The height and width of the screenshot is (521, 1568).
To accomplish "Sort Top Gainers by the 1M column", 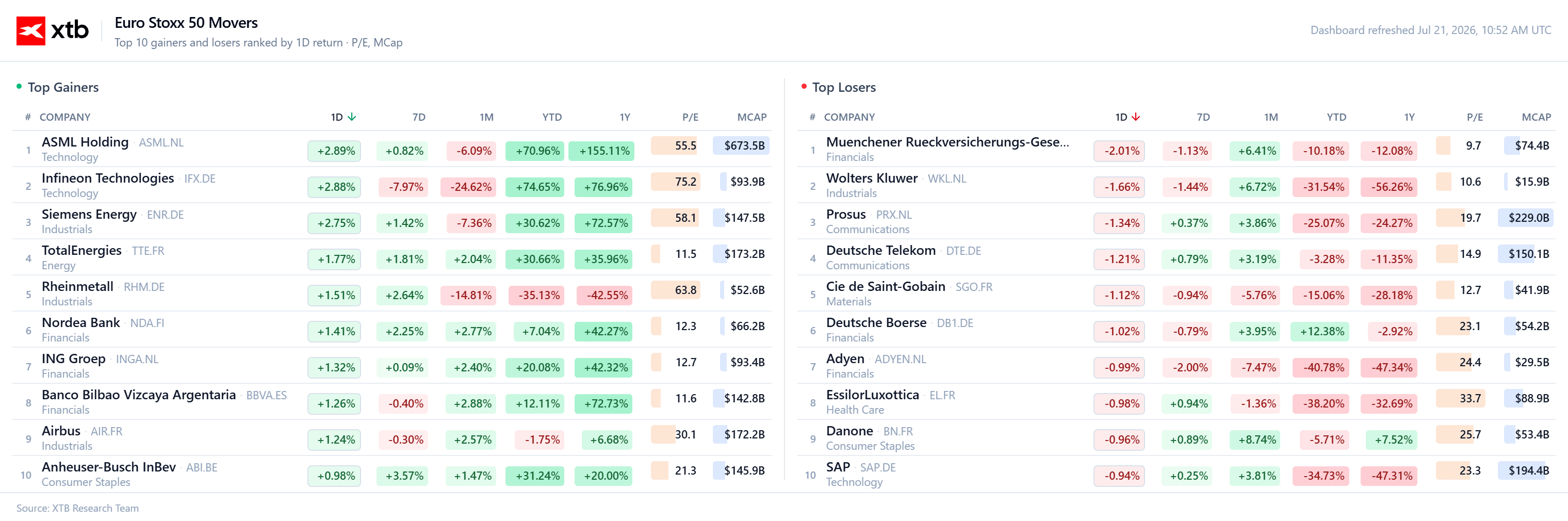I will click(x=486, y=117).
